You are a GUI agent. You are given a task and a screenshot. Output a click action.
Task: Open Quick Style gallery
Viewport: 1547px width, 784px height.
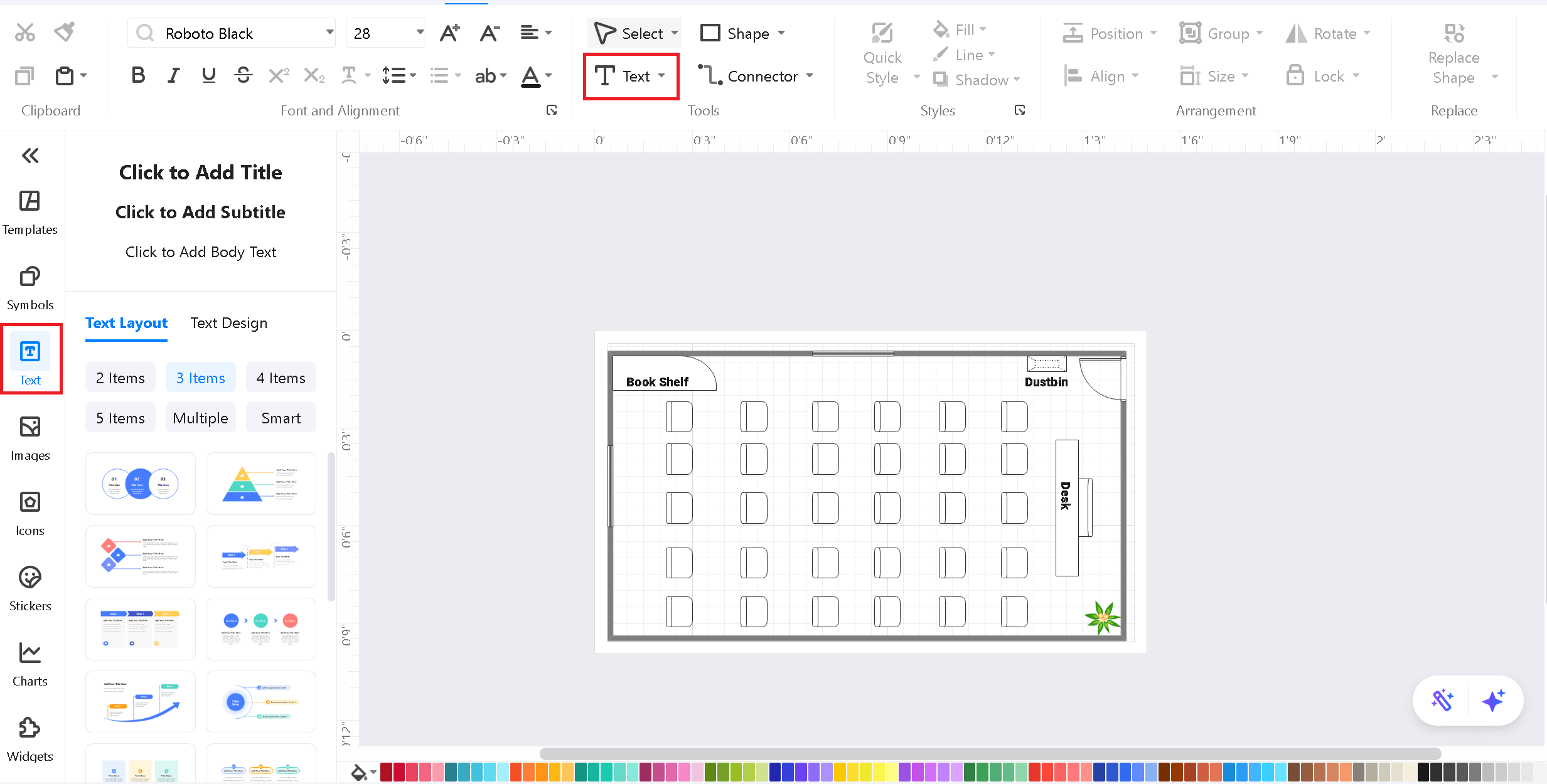(891, 54)
